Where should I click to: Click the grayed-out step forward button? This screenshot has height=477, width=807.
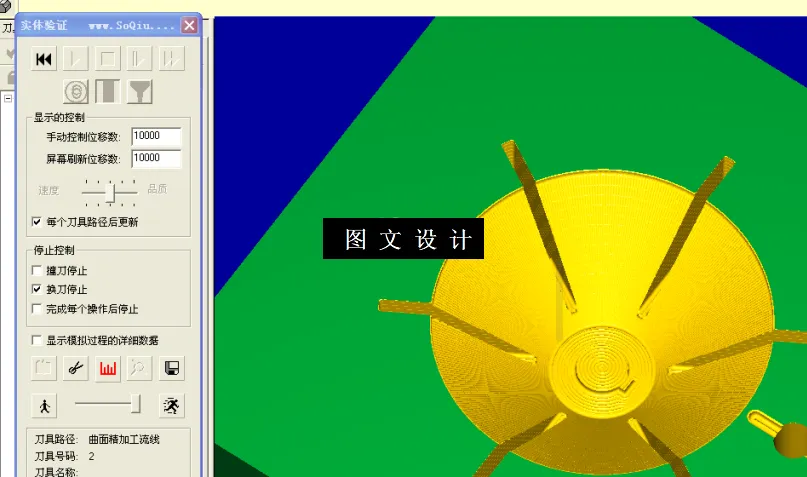click(x=139, y=59)
